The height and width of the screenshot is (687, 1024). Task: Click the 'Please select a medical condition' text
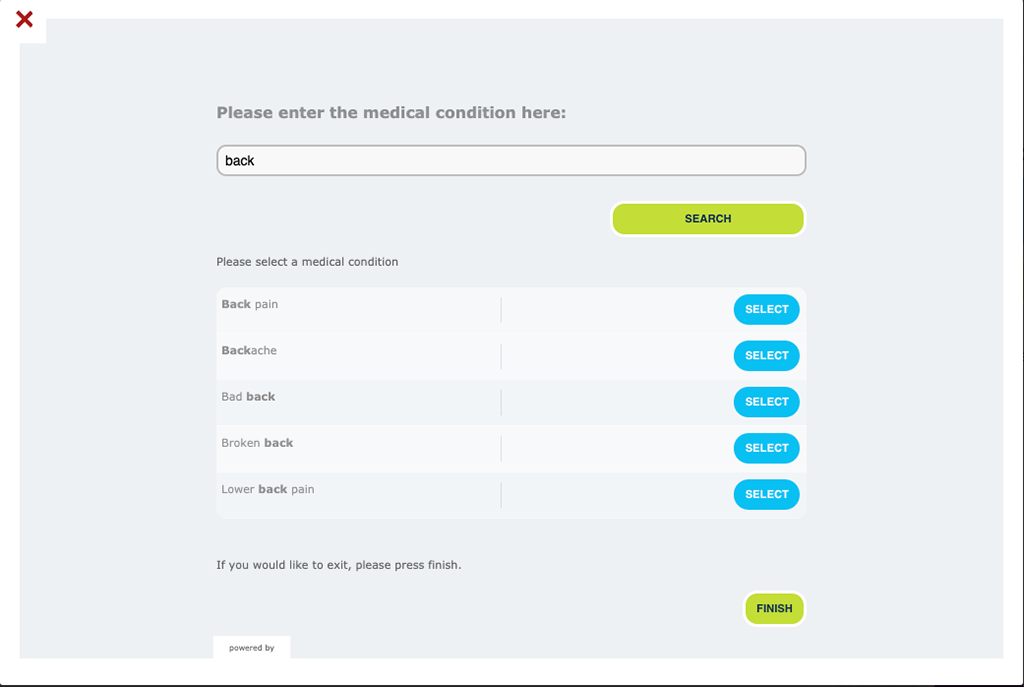tap(307, 262)
